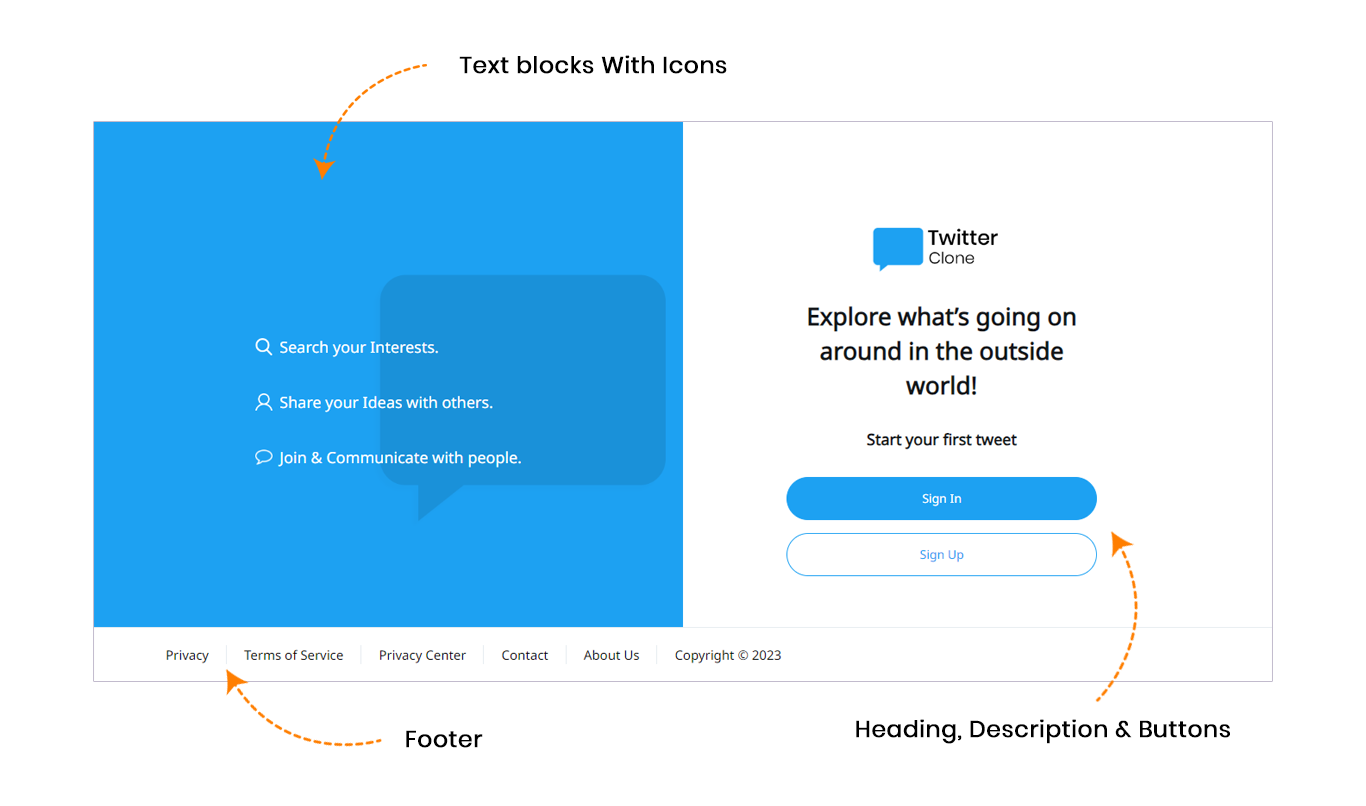Open the Privacy Center footer link

(x=422, y=656)
